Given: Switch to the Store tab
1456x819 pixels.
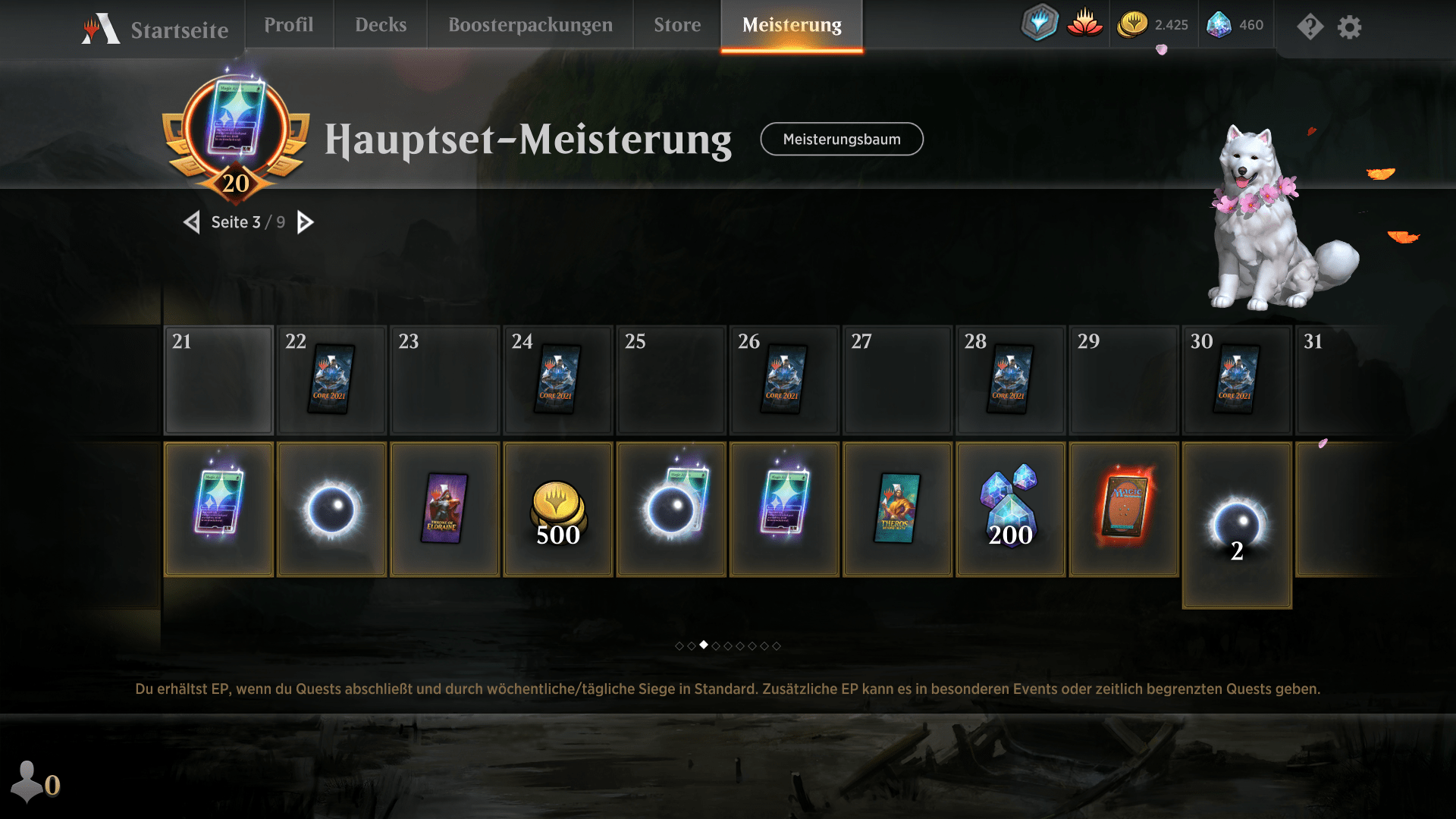Looking at the screenshot, I should [677, 25].
